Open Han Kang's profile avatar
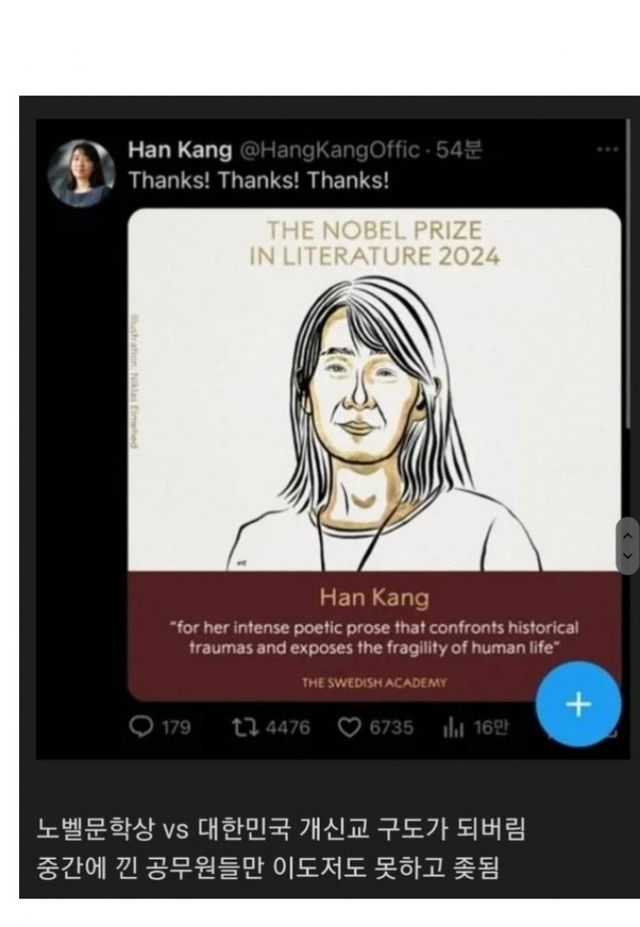Image resolution: width=640 pixels, height=927 pixels. click(x=82, y=172)
